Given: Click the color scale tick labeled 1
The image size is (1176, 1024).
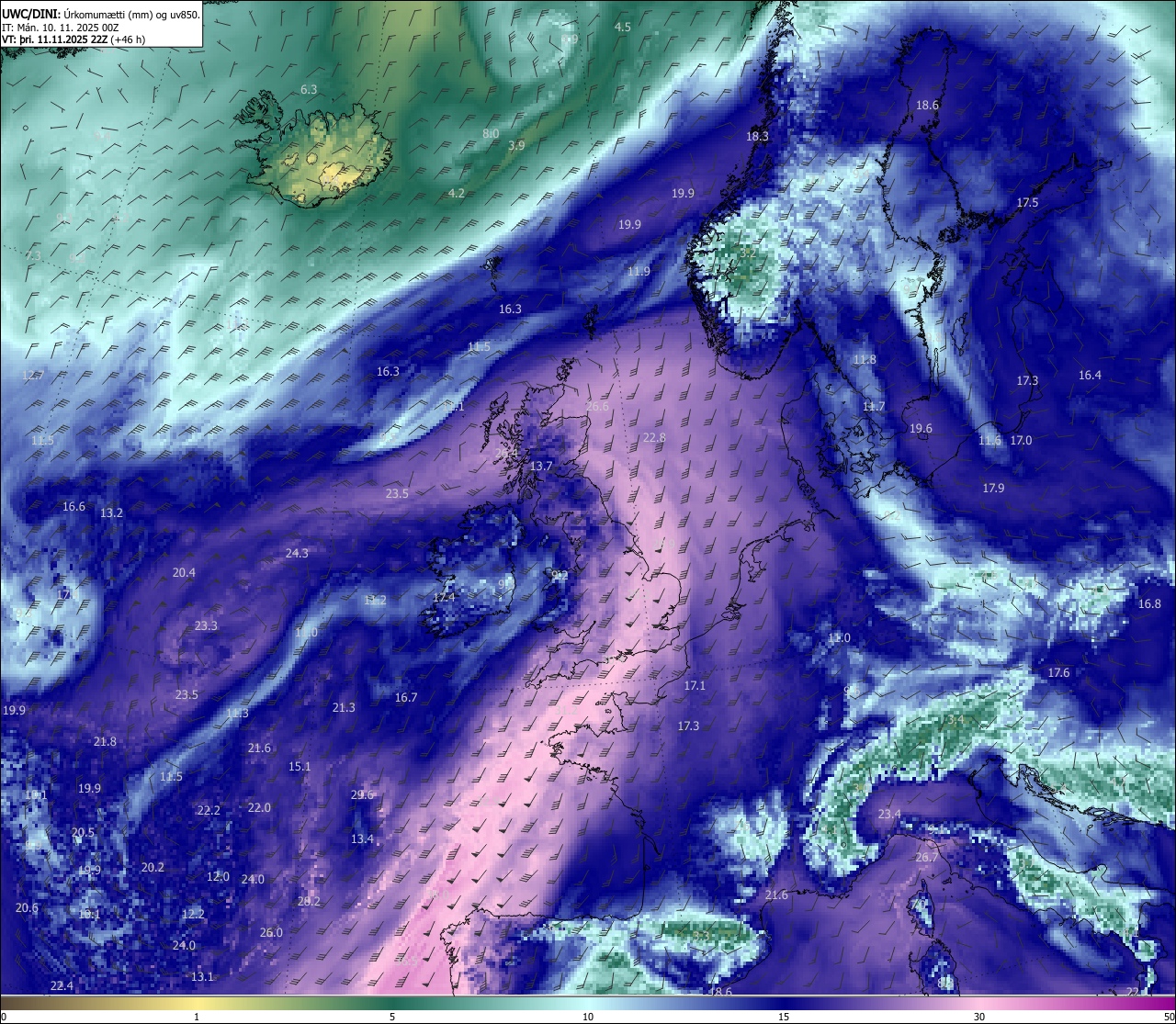Looking at the screenshot, I should click(x=197, y=1017).
